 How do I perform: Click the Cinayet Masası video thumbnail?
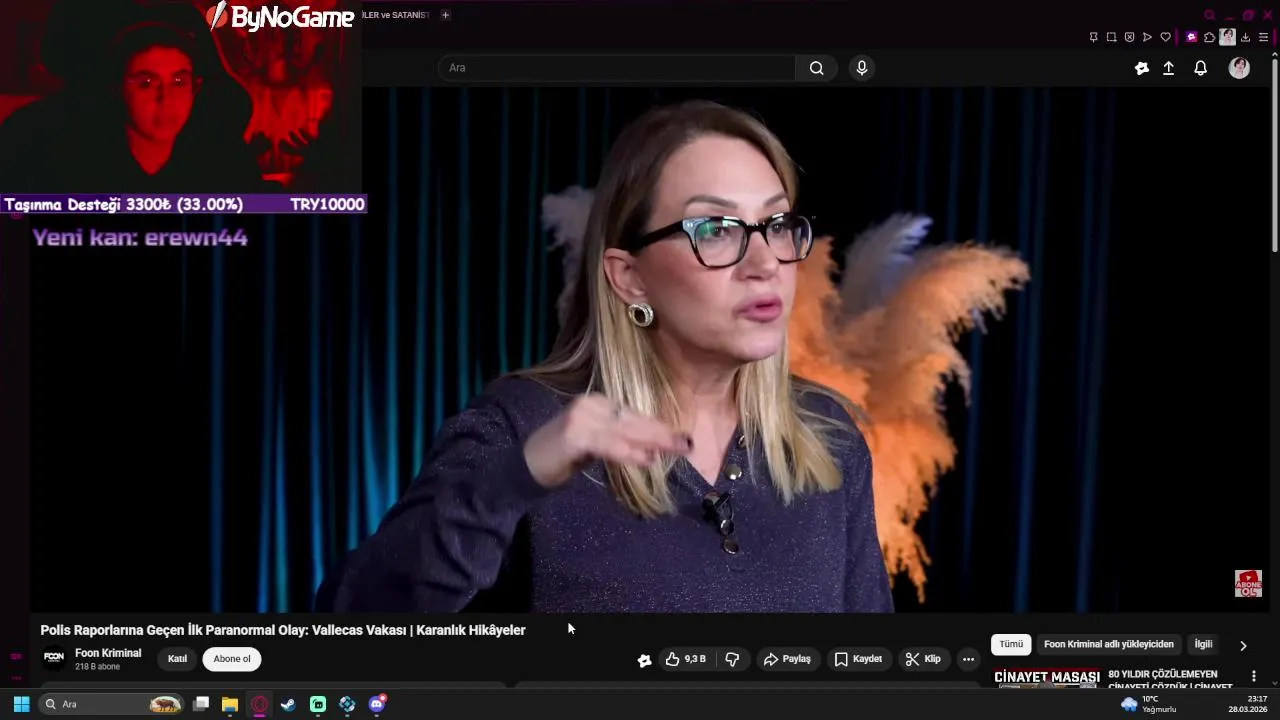click(x=1047, y=679)
